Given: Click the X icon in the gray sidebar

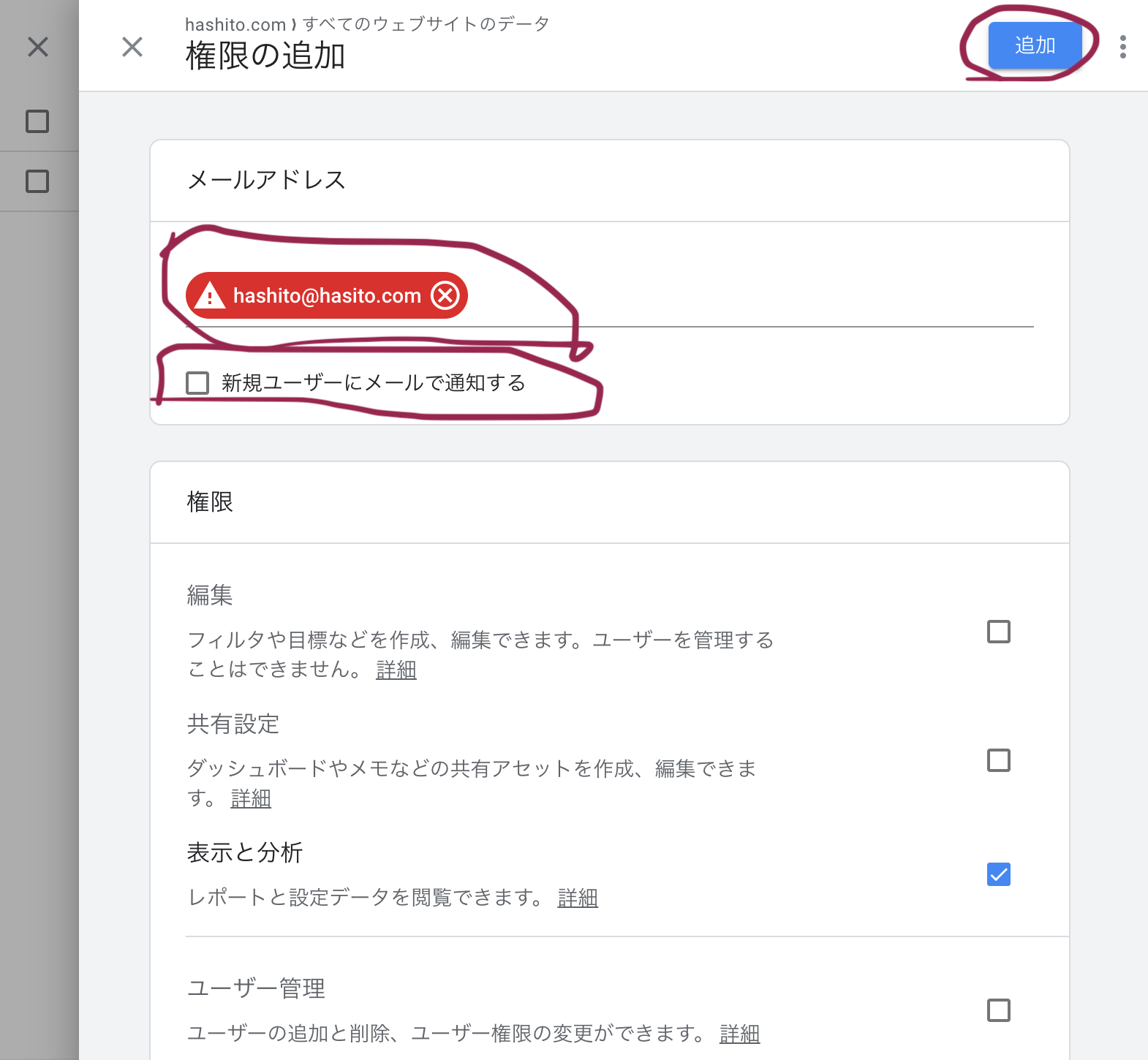Looking at the screenshot, I should (38, 47).
